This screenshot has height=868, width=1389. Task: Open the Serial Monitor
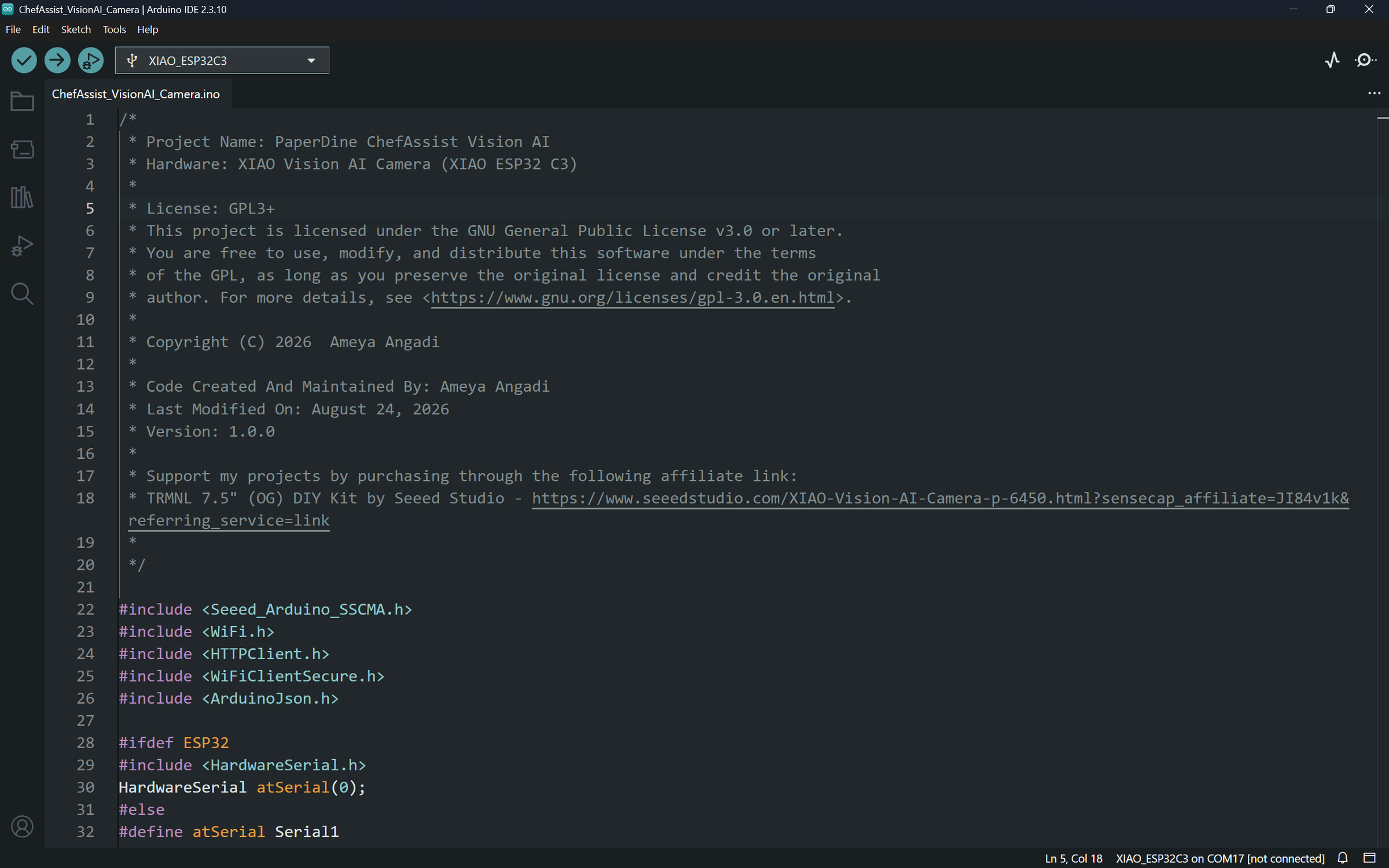pos(1365,60)
